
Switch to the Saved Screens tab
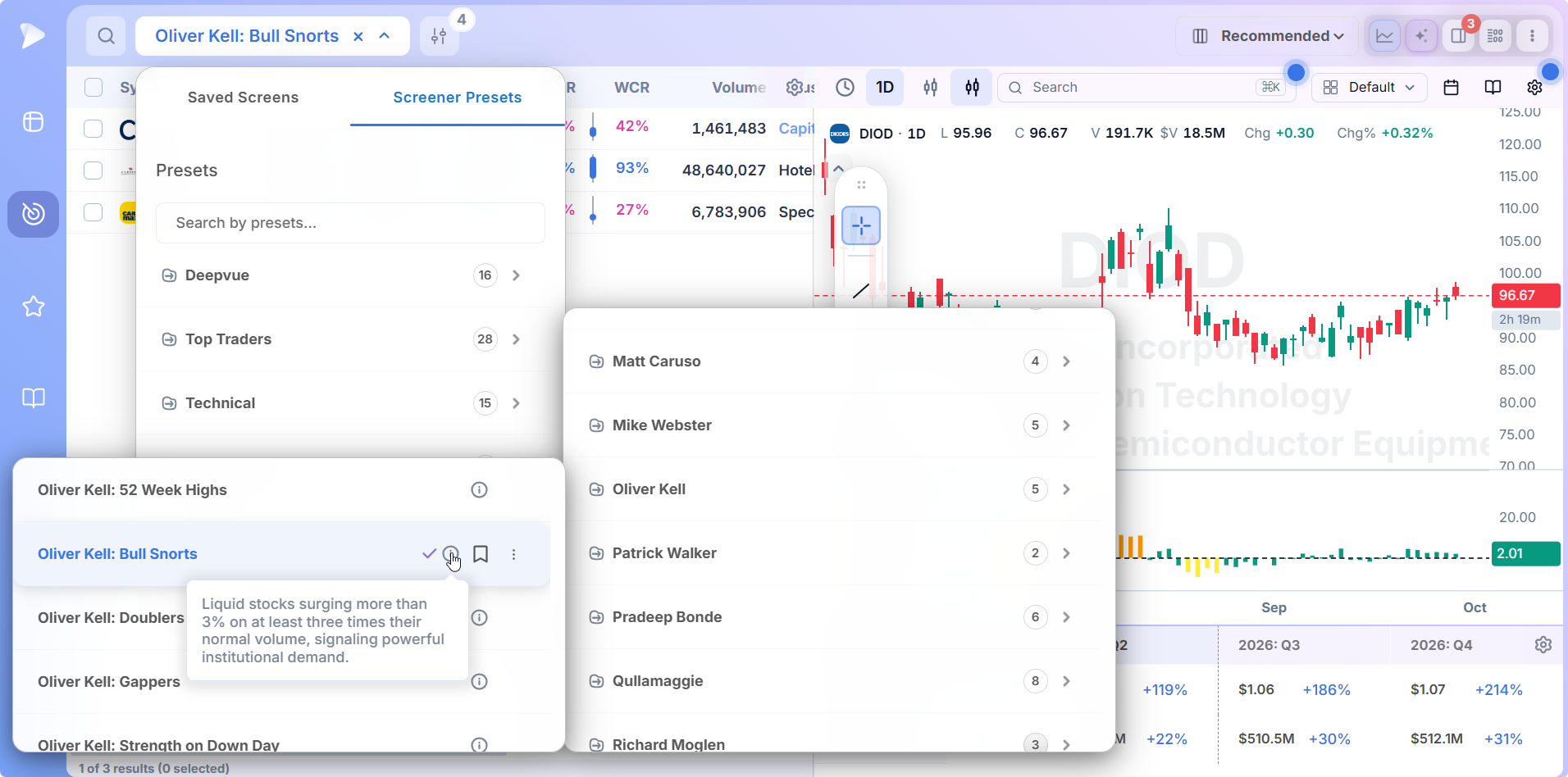244,98
